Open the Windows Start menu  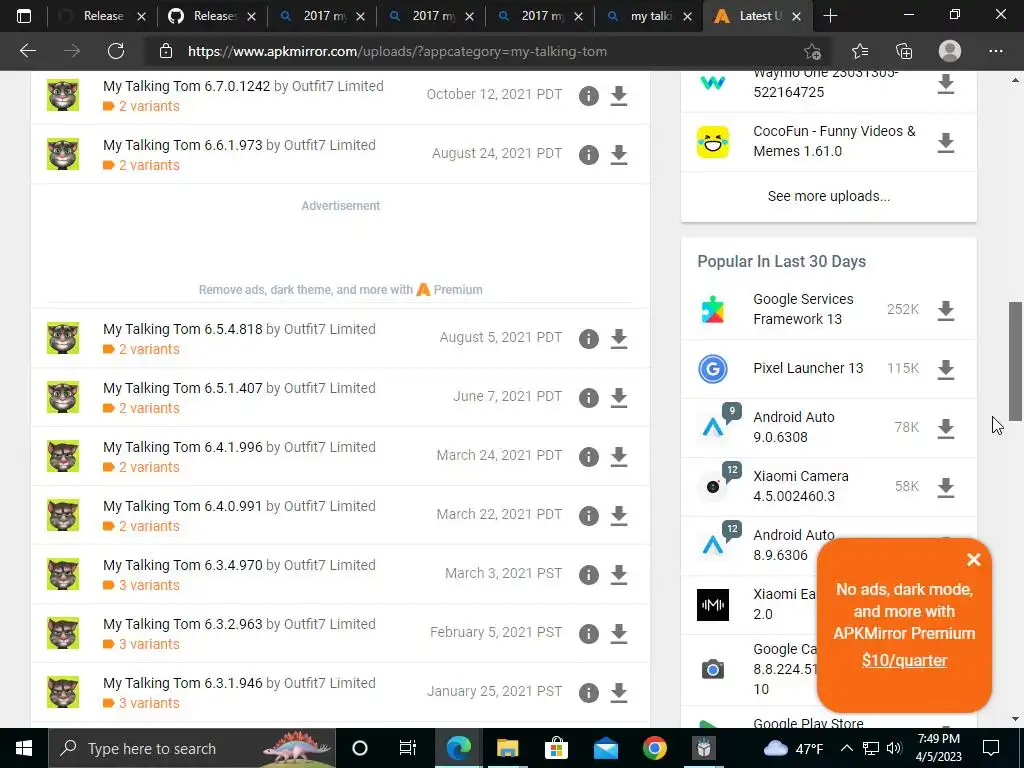(x=24, y=748)
